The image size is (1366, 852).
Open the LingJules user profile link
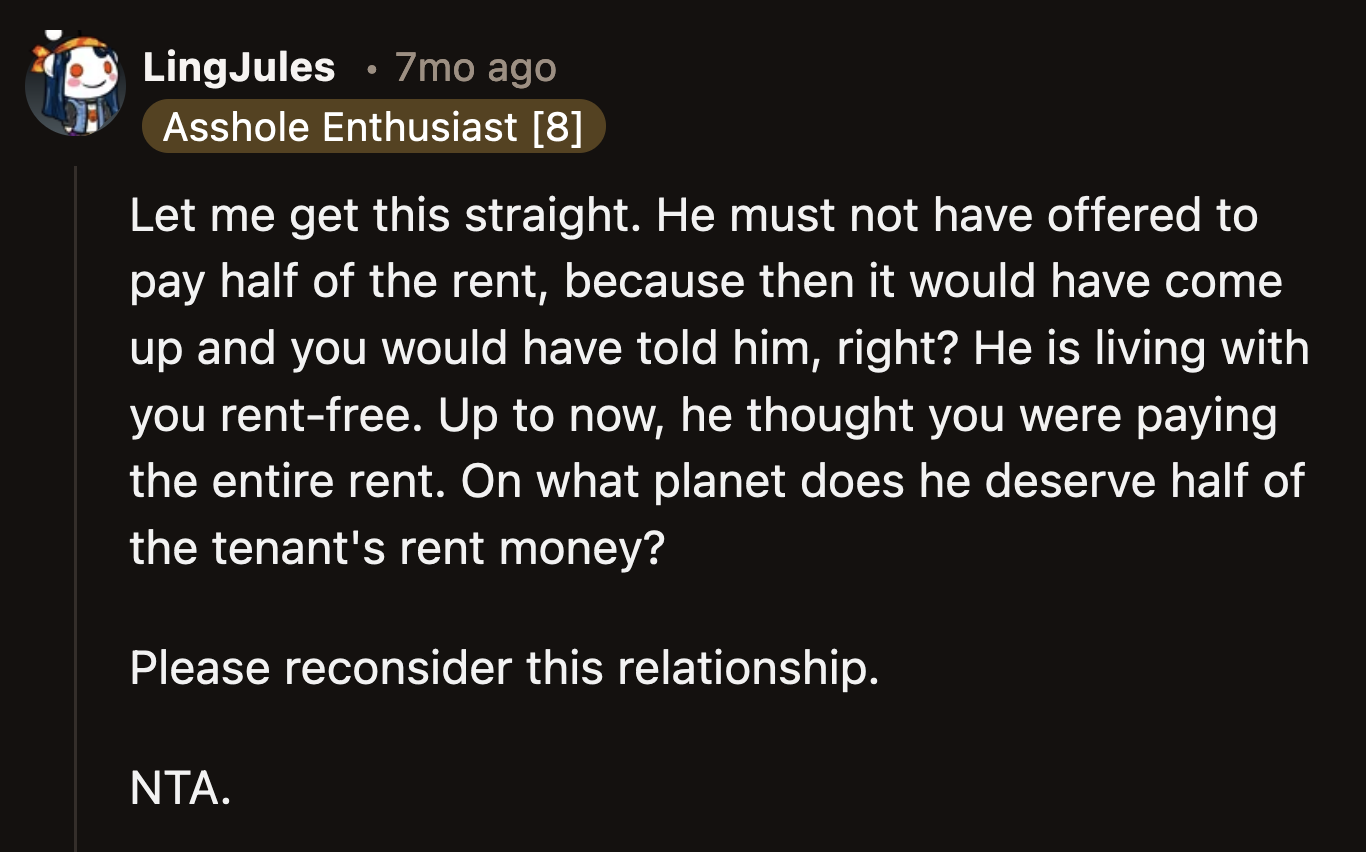coord(239,68)
